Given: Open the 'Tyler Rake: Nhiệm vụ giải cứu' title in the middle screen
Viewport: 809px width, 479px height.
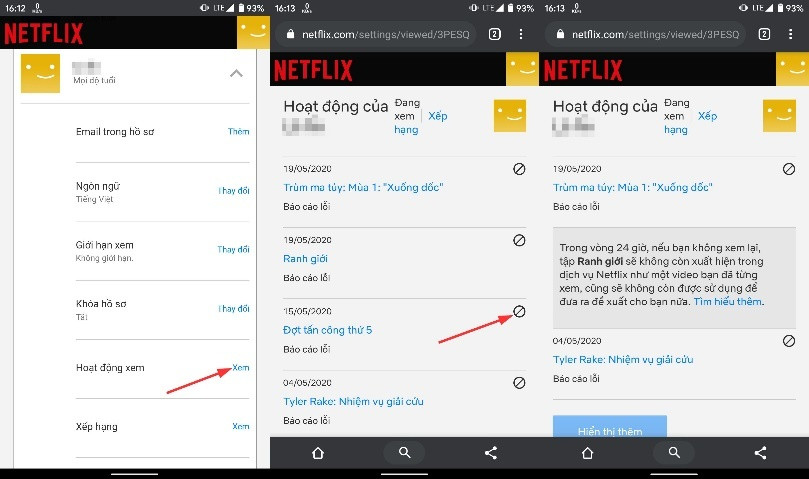Looking at the screenshot, I should 353,401.
